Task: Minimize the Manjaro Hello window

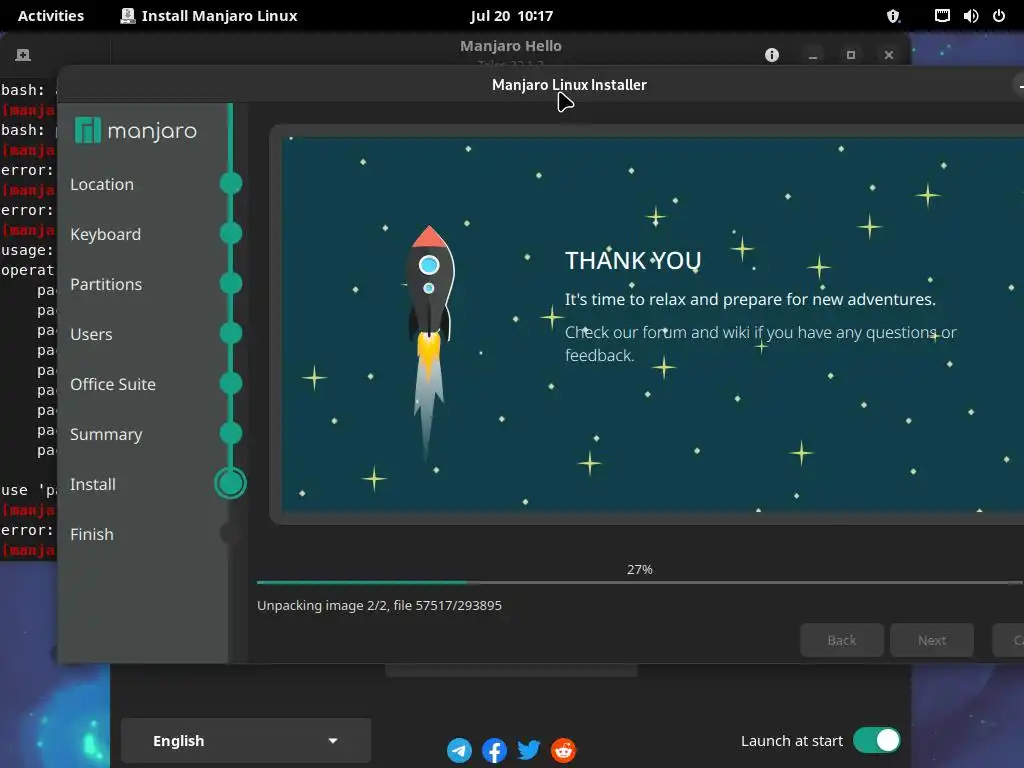Action: click(813, 55)
